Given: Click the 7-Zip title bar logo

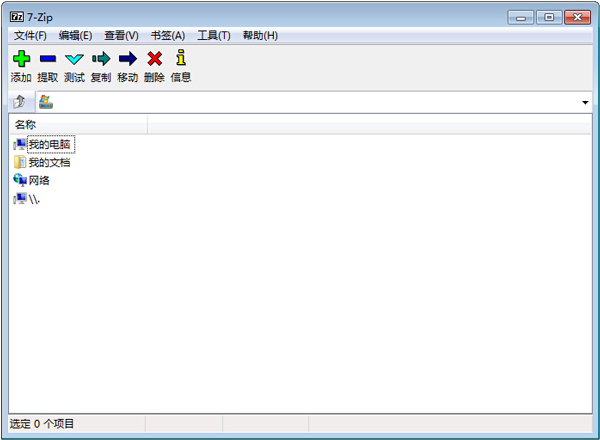Looking at the screenshot, I should pos(16,17).
